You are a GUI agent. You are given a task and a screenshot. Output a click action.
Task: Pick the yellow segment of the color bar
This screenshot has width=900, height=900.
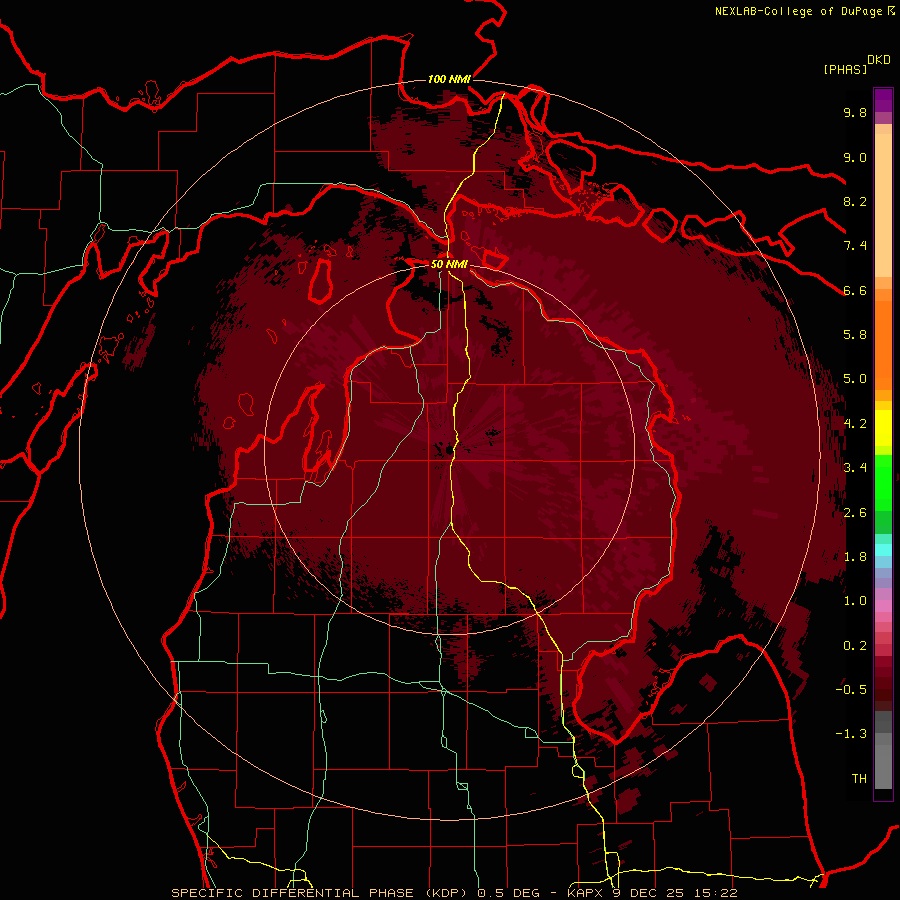pos(883,428)
